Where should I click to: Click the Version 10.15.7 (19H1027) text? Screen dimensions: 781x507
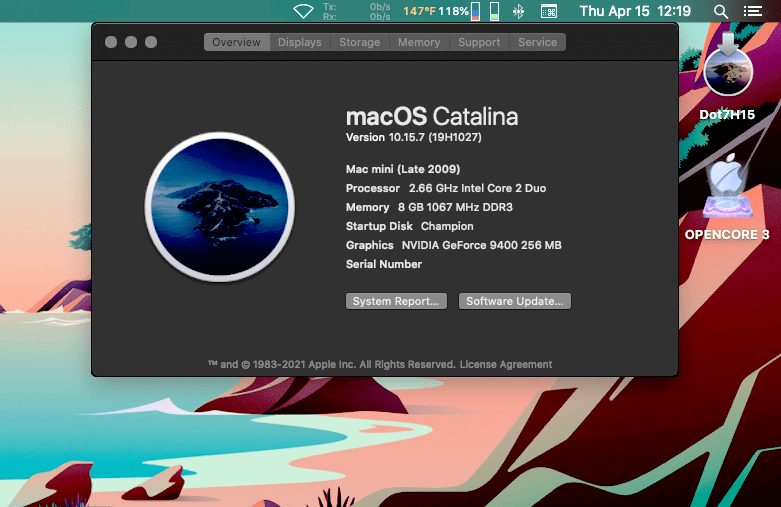pyautogui.click(x=413, y=137)
